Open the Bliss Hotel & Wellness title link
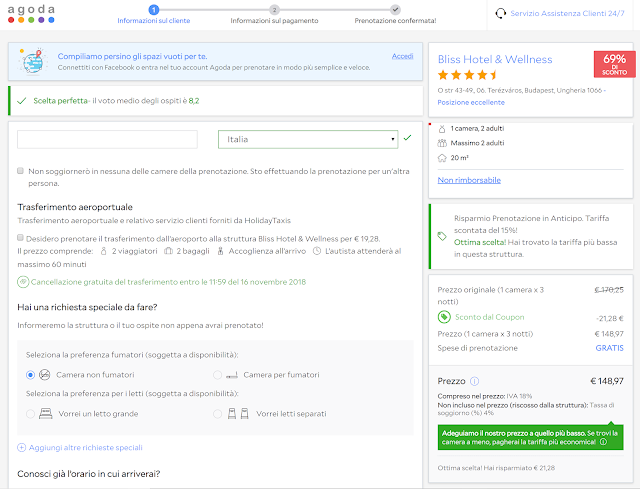 pyautogui.click(x=495, y=60)
